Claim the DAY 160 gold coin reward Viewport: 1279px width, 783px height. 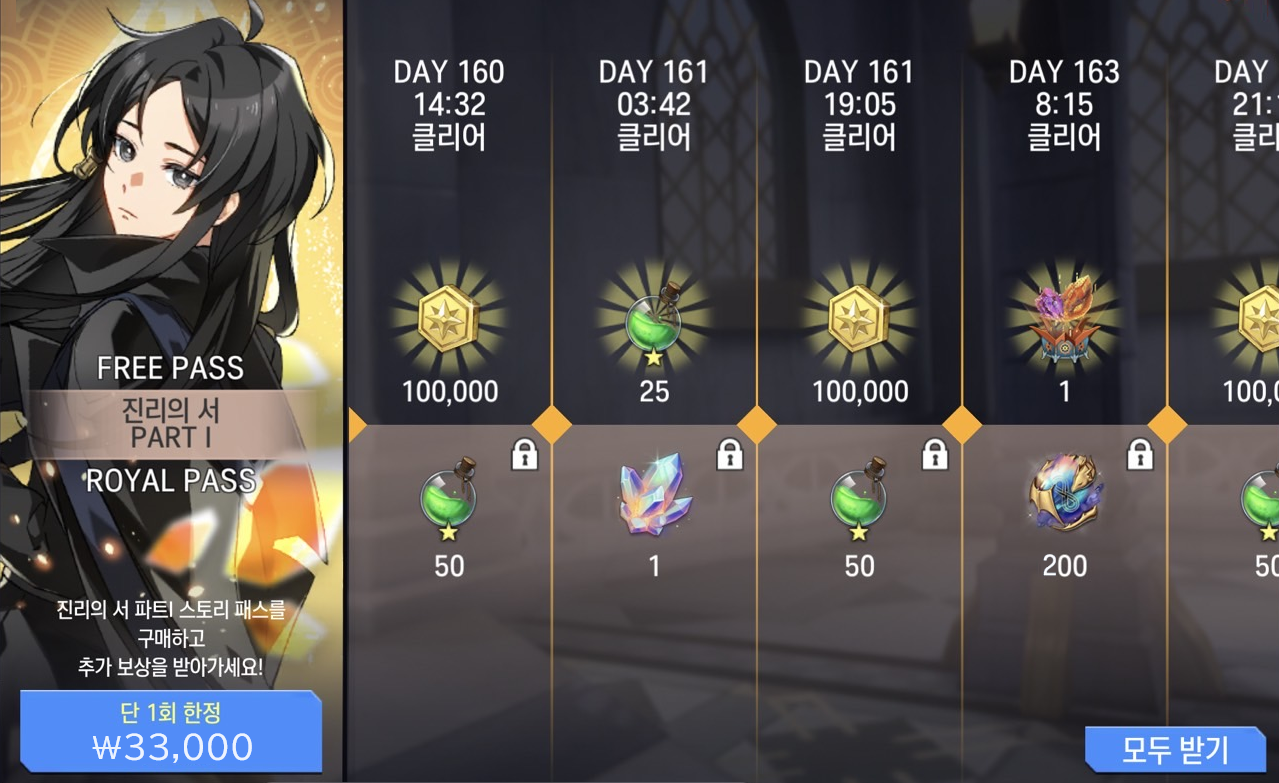click(x=449, y=319)
